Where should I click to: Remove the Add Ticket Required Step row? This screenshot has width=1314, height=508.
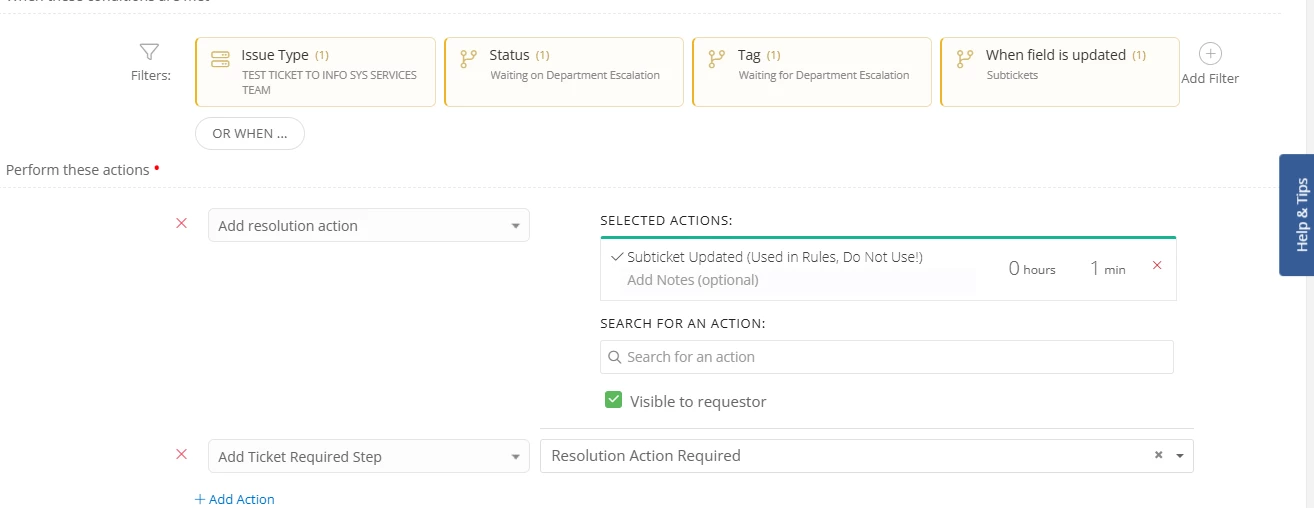[x=181, y=454]
